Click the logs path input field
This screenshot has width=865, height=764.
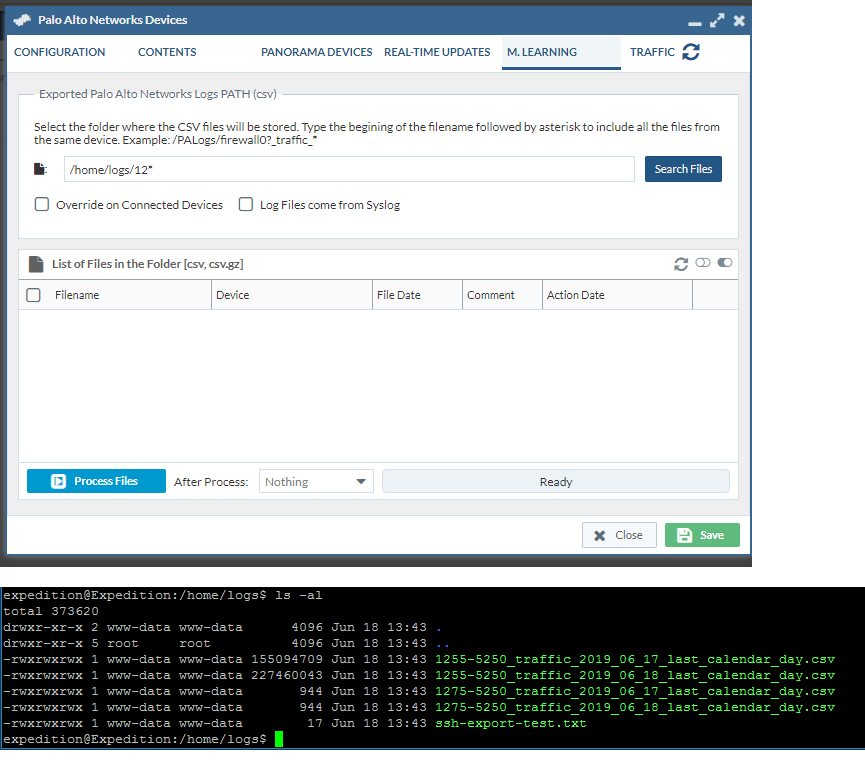click(349, 169)
